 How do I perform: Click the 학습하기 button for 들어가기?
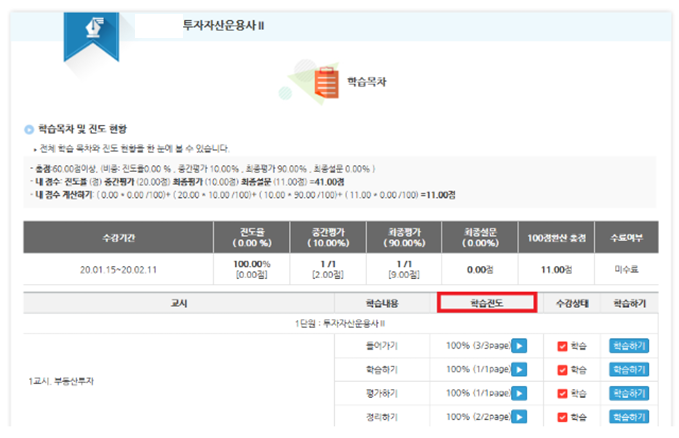(627, 347)
